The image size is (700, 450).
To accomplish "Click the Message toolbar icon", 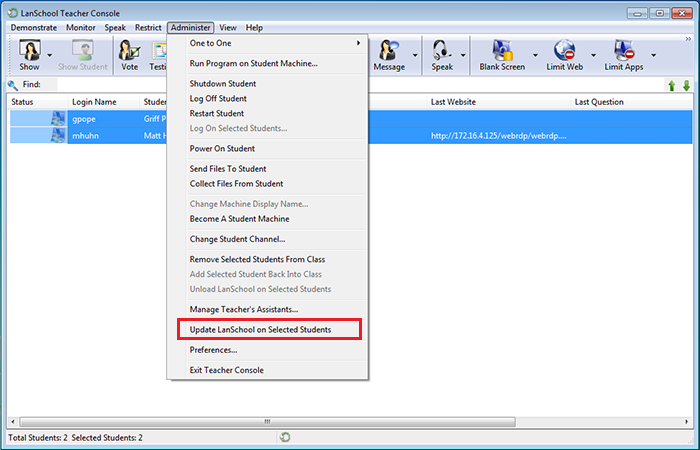I will coord(389,55).
